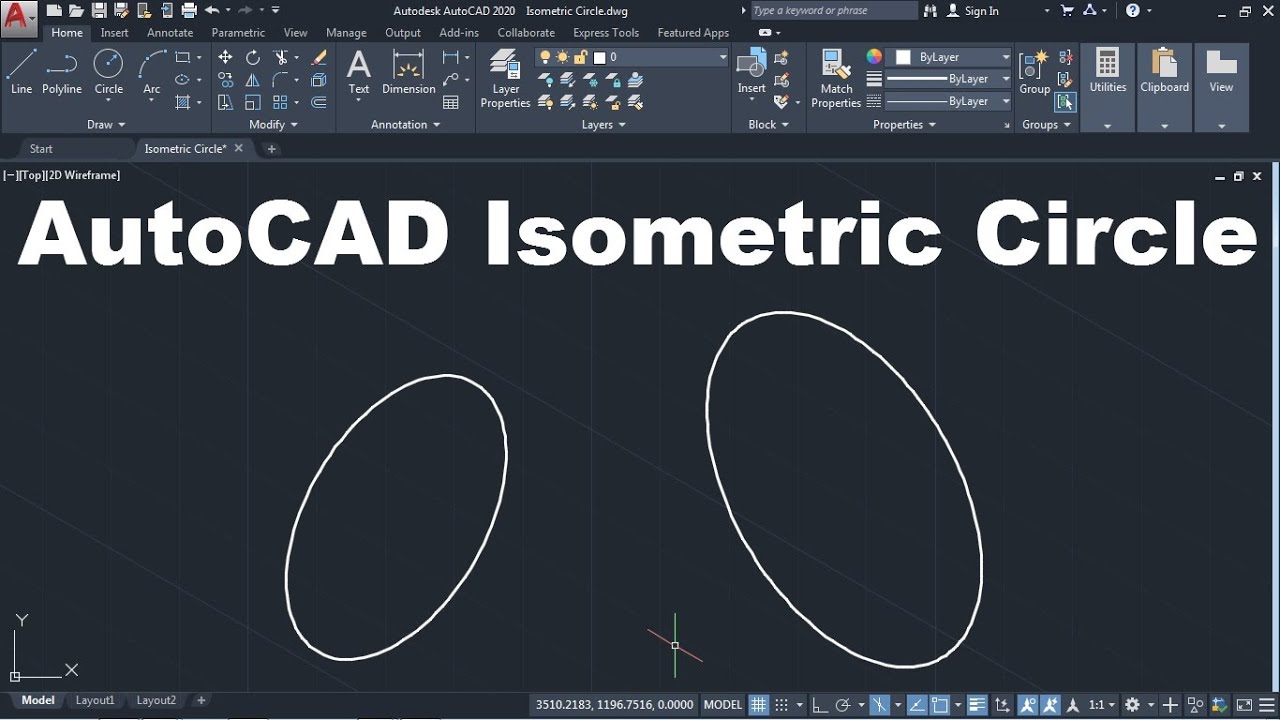This screenshot has height=720, width=1280.
Task: Click the Rotate tool icon
Action: [253, 57]
